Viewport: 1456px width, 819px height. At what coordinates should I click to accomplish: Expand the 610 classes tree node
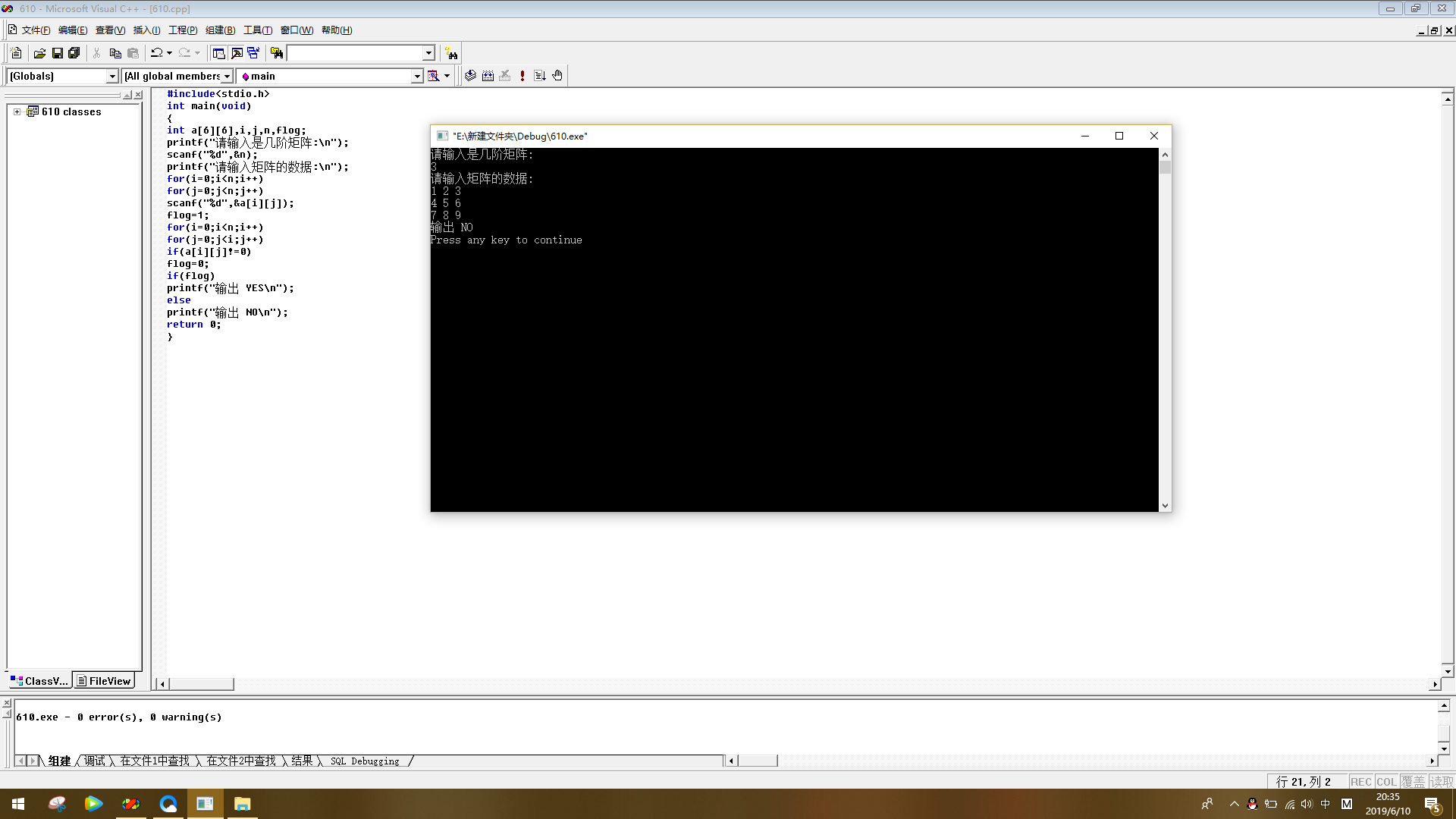(x=17, y=111)
